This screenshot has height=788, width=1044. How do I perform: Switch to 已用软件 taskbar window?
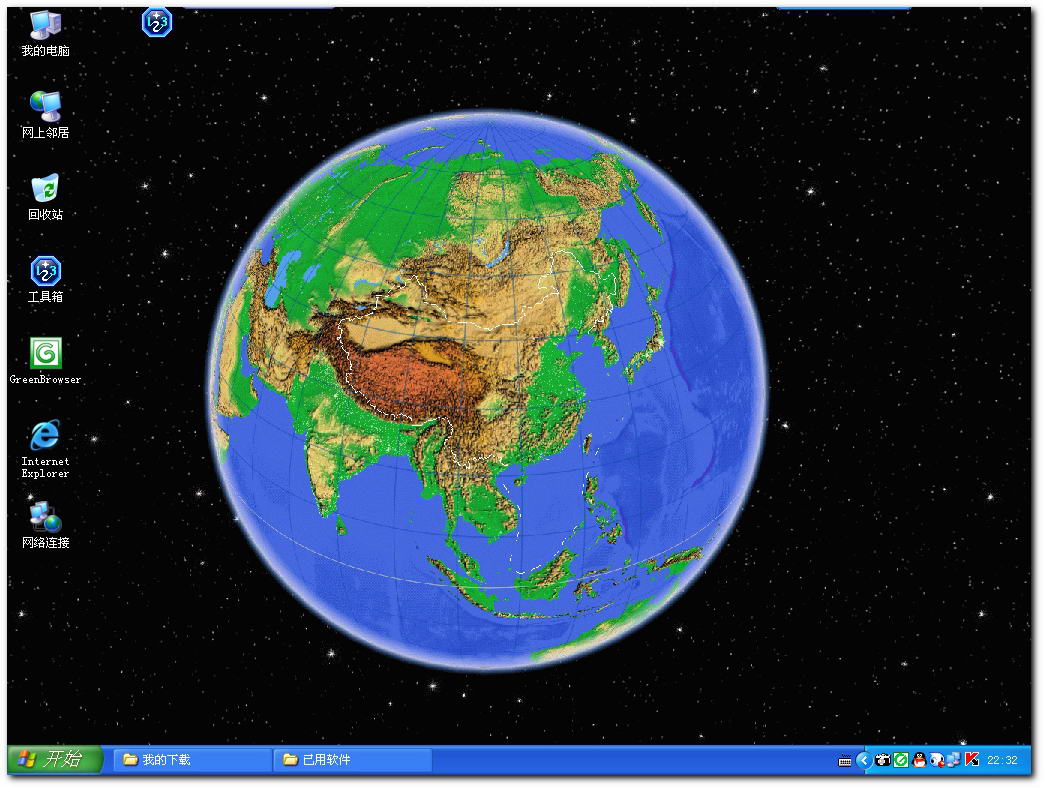(352, 760)
